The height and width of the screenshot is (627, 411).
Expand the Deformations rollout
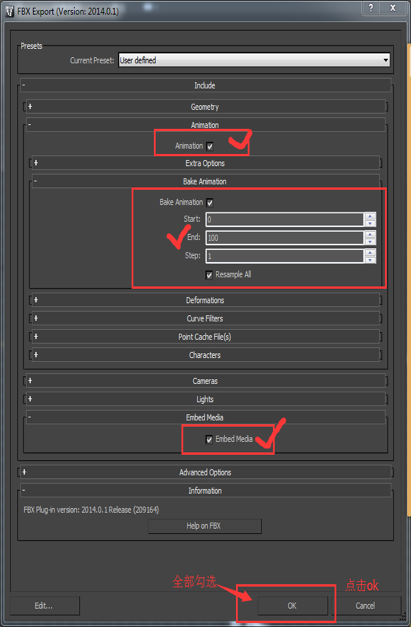[x=205, y=300]
